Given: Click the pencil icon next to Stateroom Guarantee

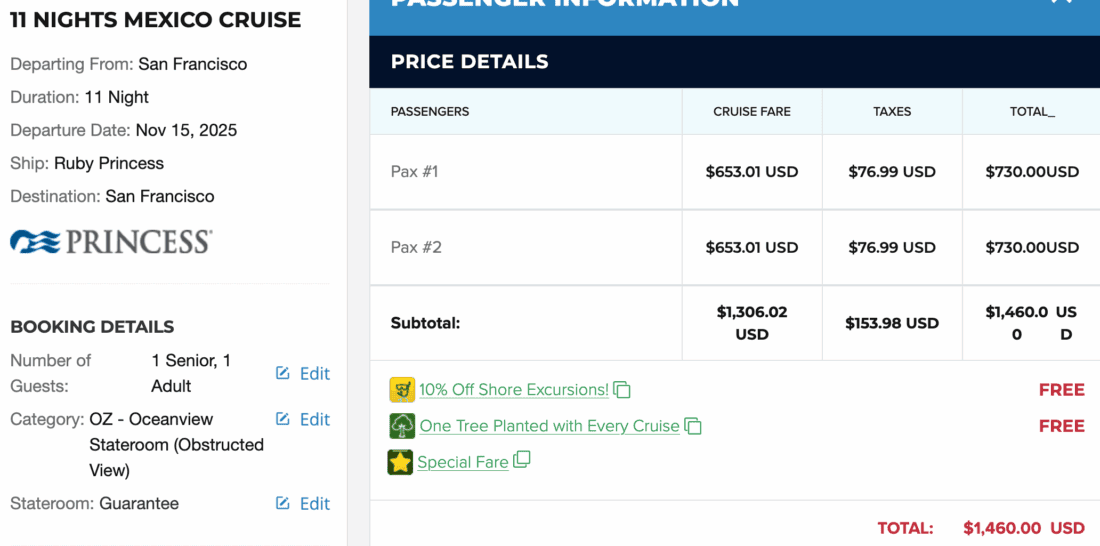Looking at the screenshot, I should coord(283,503).
